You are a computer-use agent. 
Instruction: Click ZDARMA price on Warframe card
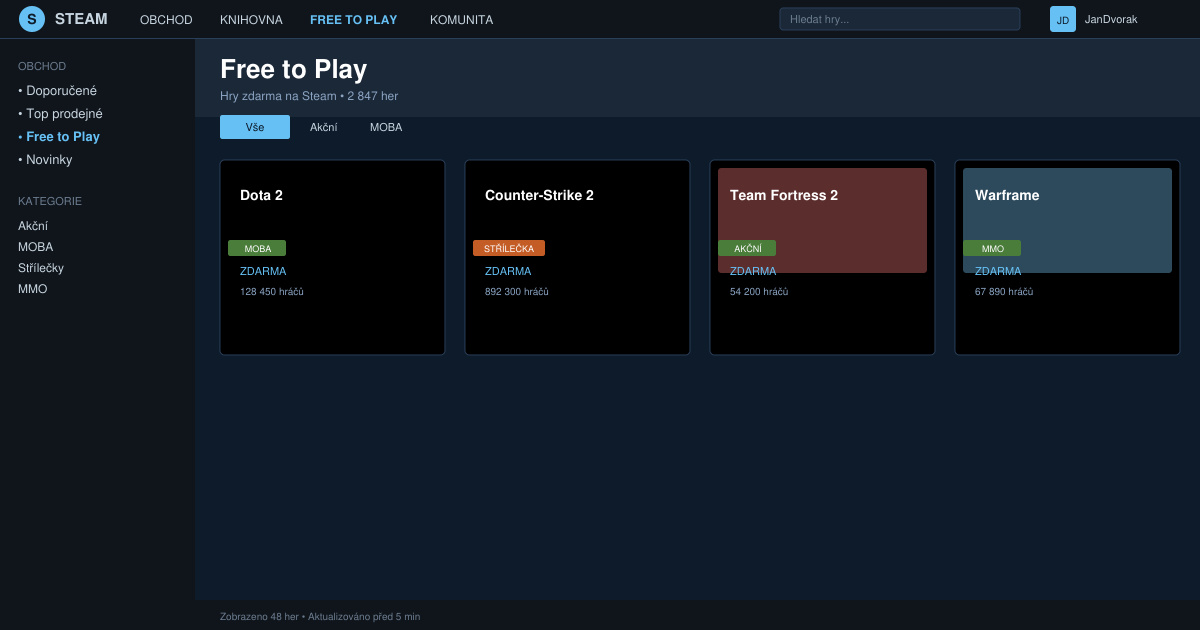coord(998,271)
